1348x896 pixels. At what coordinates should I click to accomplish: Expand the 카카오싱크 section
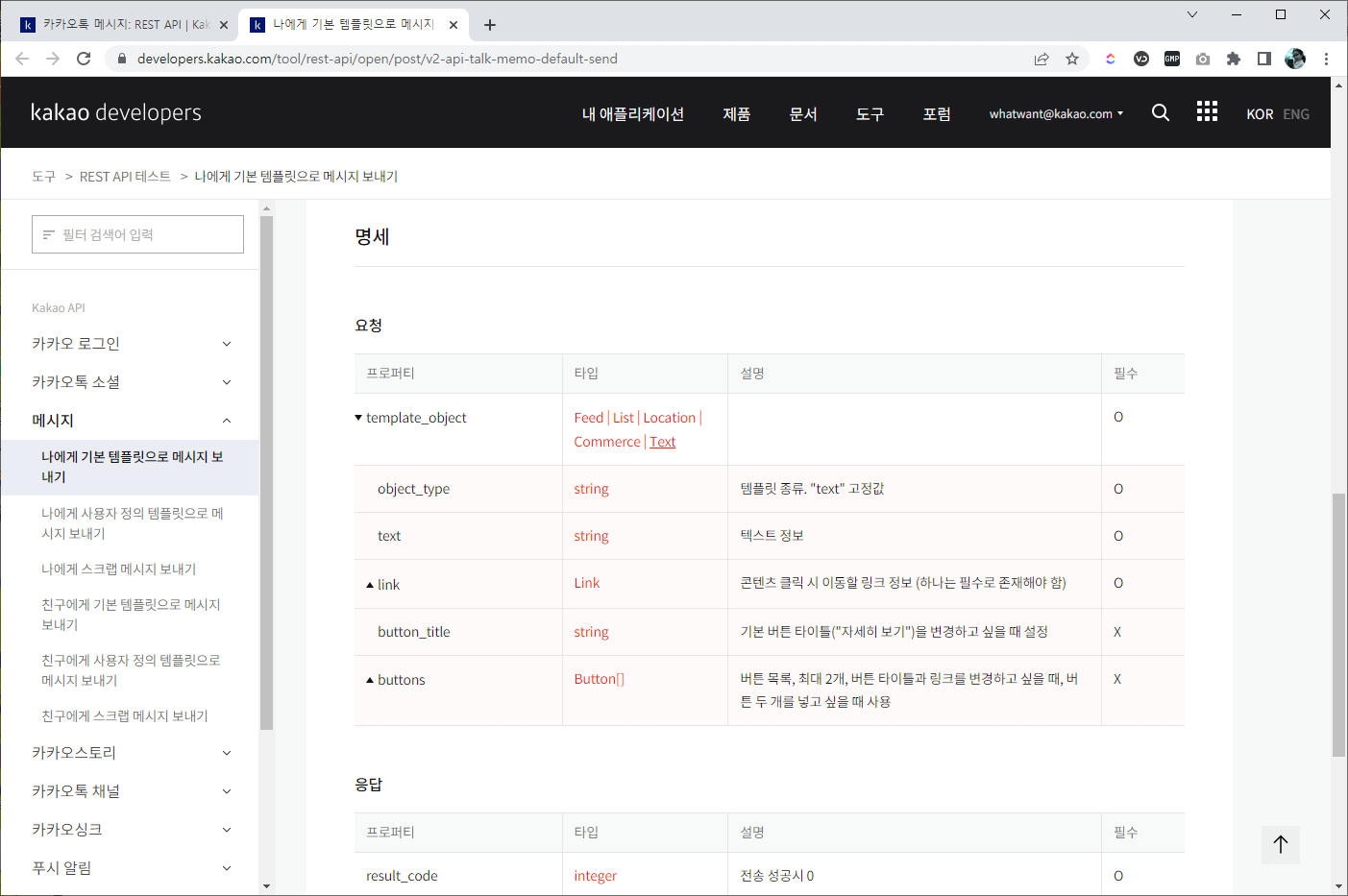[x=132, y=830]
